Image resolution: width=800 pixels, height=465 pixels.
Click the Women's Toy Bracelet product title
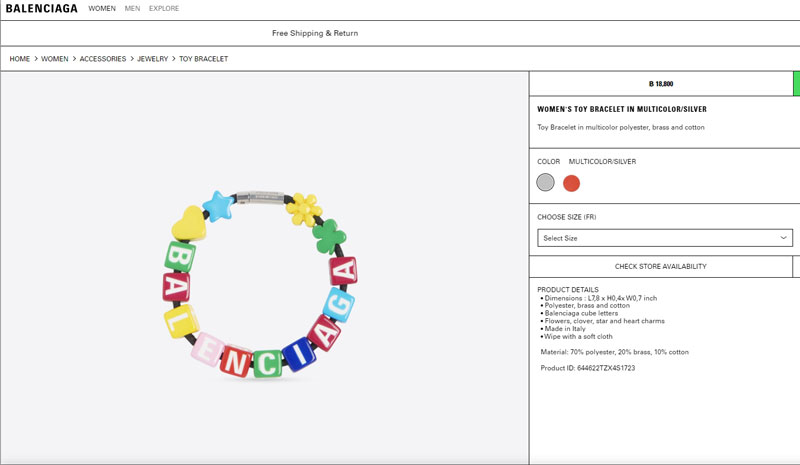click(x=622, y=109)
